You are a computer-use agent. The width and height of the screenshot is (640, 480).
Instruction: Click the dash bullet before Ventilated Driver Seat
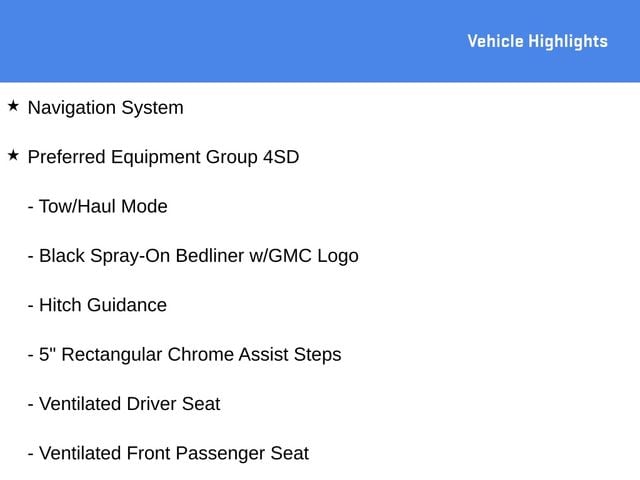tap(31, 405)
